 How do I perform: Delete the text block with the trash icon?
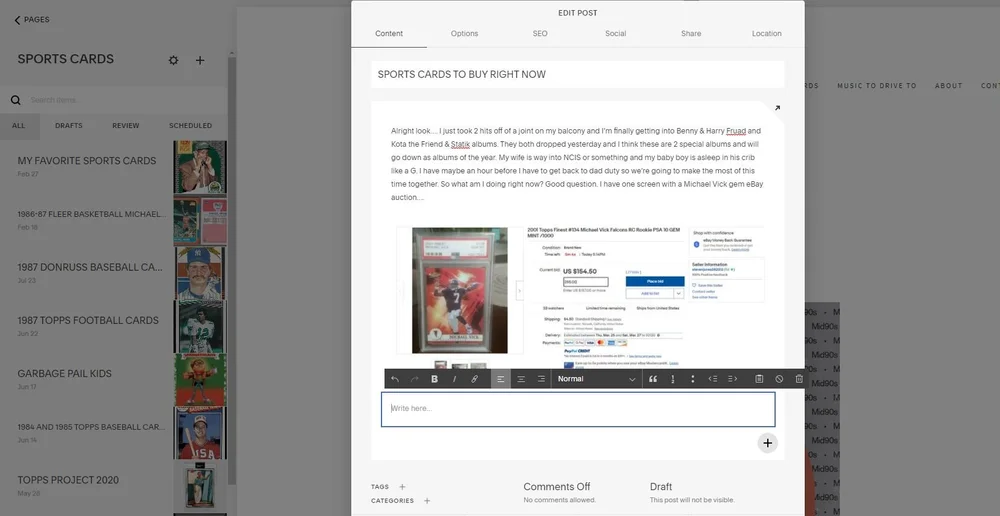tap(799, 379)
